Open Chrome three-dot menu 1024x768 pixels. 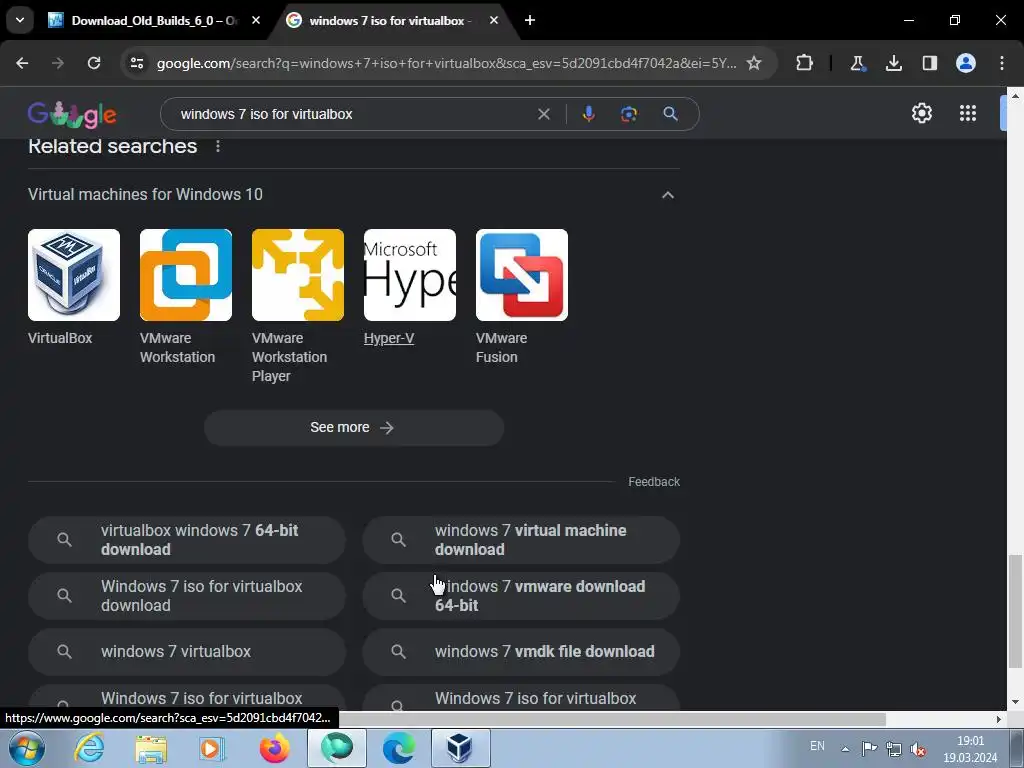coord(1002,63)
